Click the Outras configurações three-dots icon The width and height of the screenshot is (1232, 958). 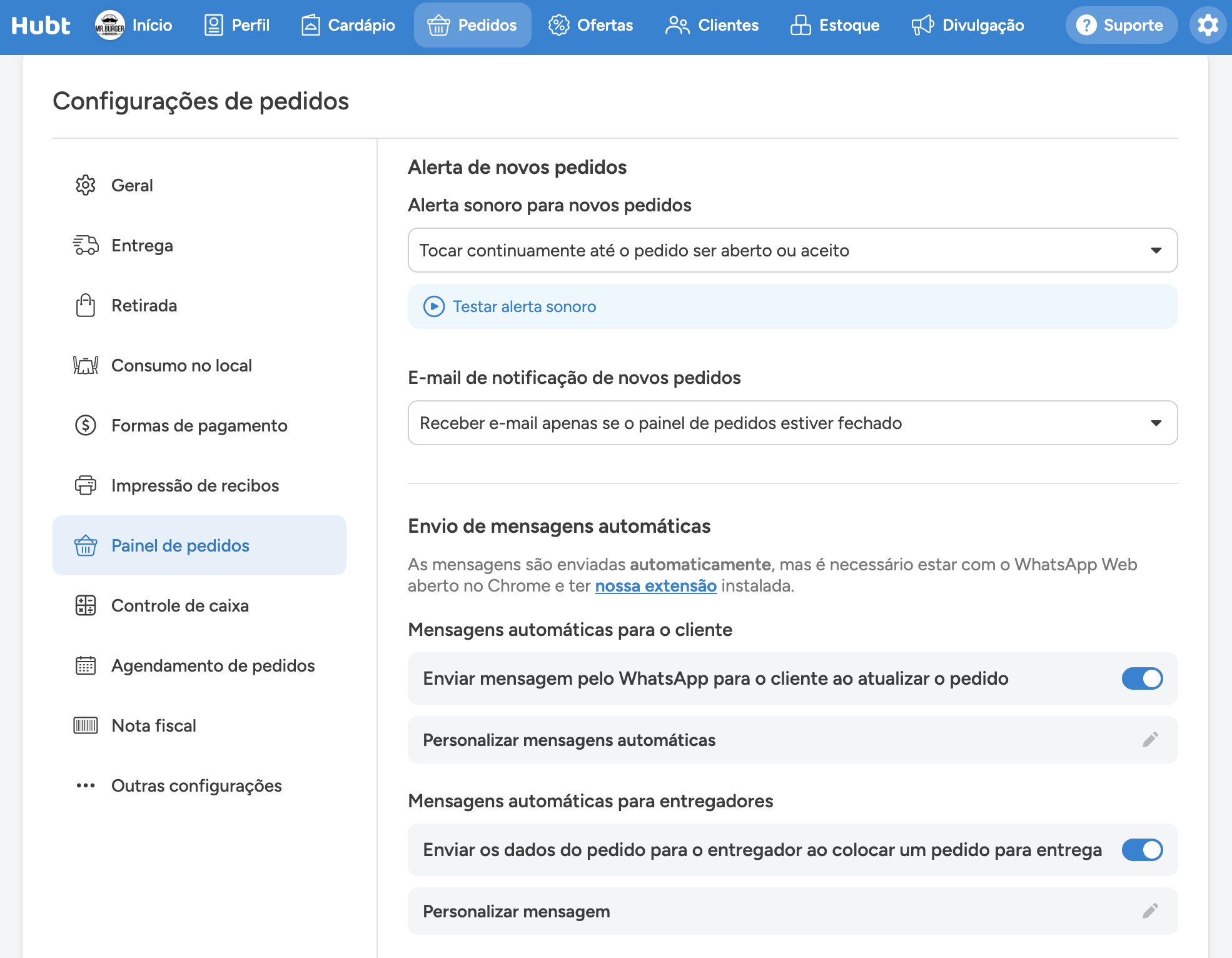coord(86,785)
